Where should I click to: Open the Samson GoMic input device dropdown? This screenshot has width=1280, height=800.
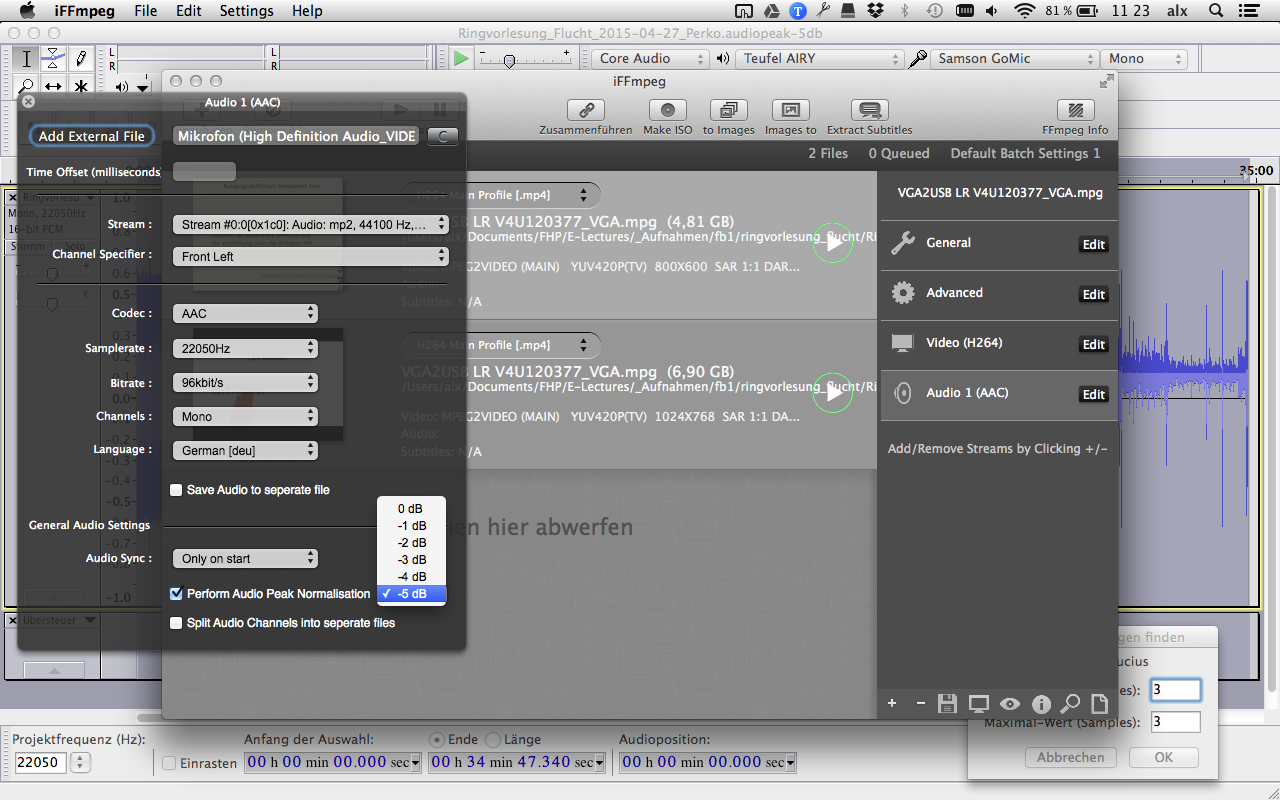[1013, 59]
